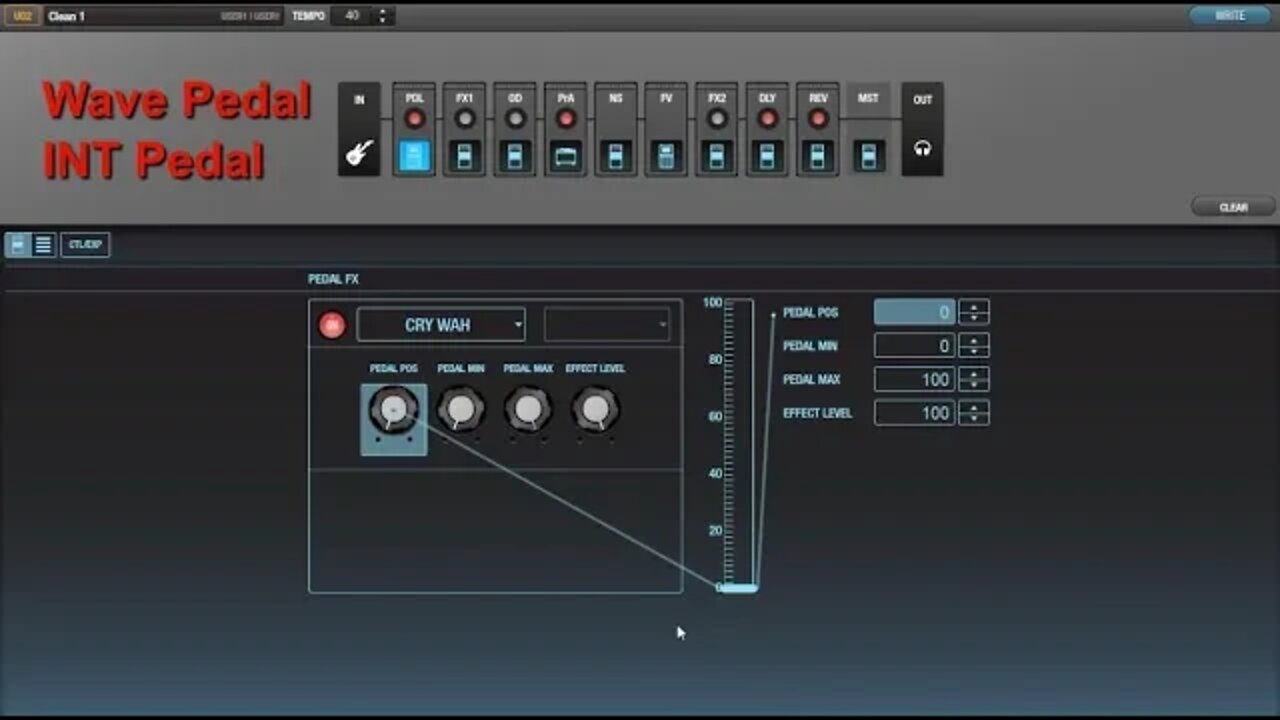Select the REV reverb block icon
This screenshot has height=720, width=1280.
click(x=818, y=155)
